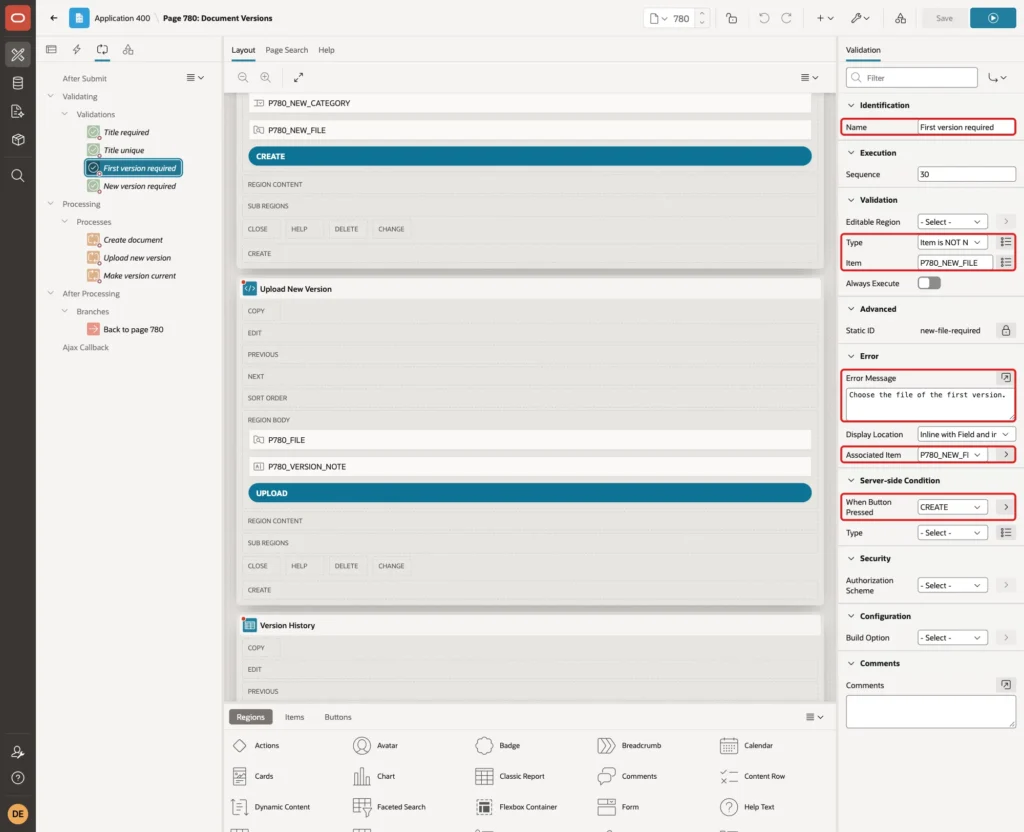Switch to the Rendering tree tab
This screenshot has width=1024, height=832.
(x=51, y=50)
